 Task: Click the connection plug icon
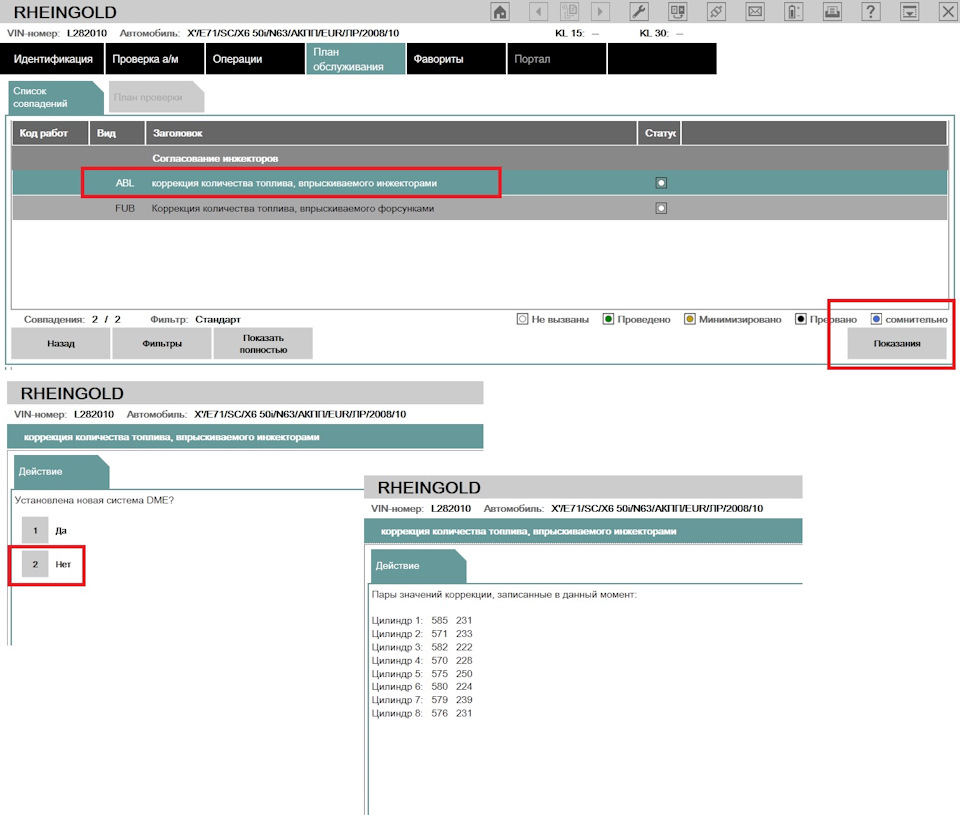pyautogui.click(x=716, y=12)
